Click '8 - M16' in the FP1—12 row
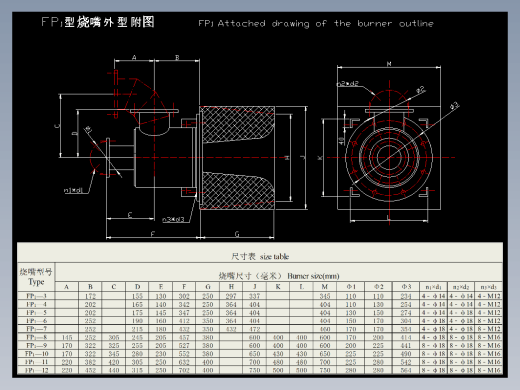 pos(489,370)
